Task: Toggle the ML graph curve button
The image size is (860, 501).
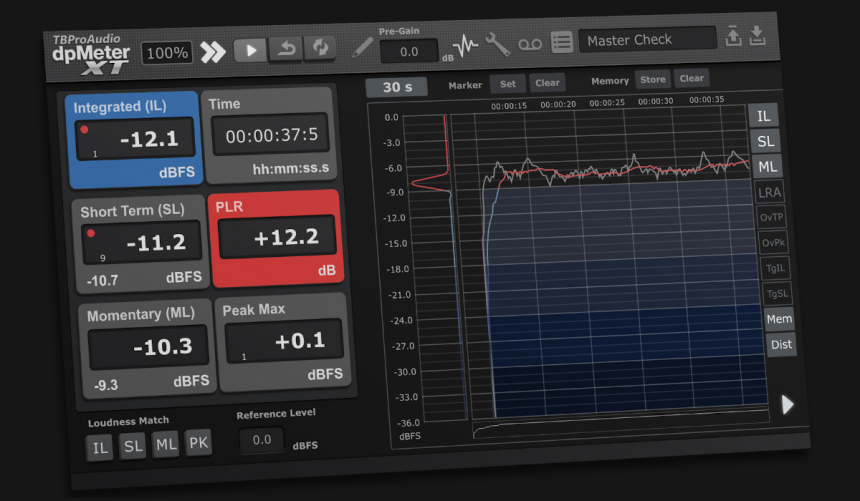Action: tap(767, 166)
